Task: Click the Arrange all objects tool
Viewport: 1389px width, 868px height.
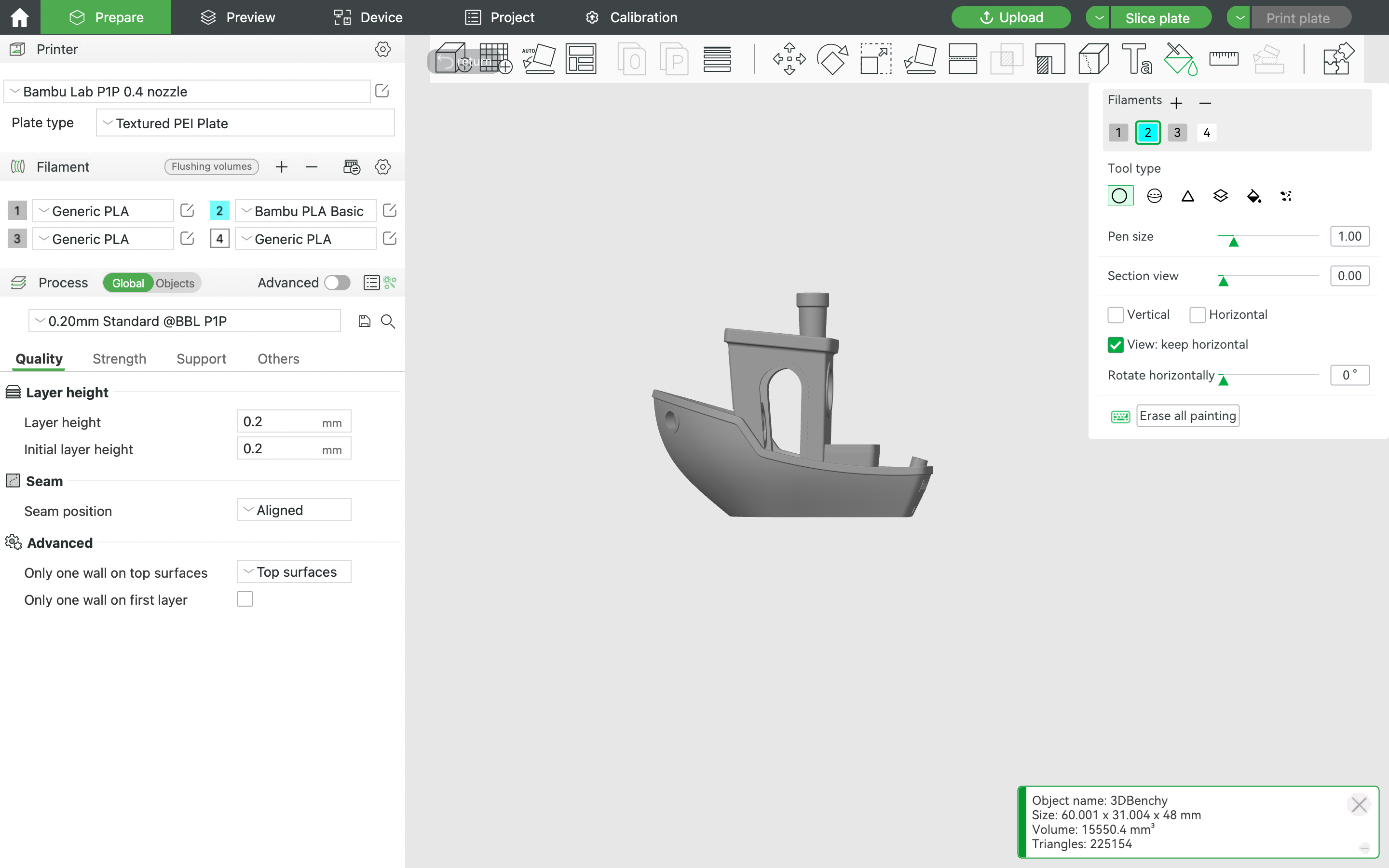Action: (x=581, y=58)
